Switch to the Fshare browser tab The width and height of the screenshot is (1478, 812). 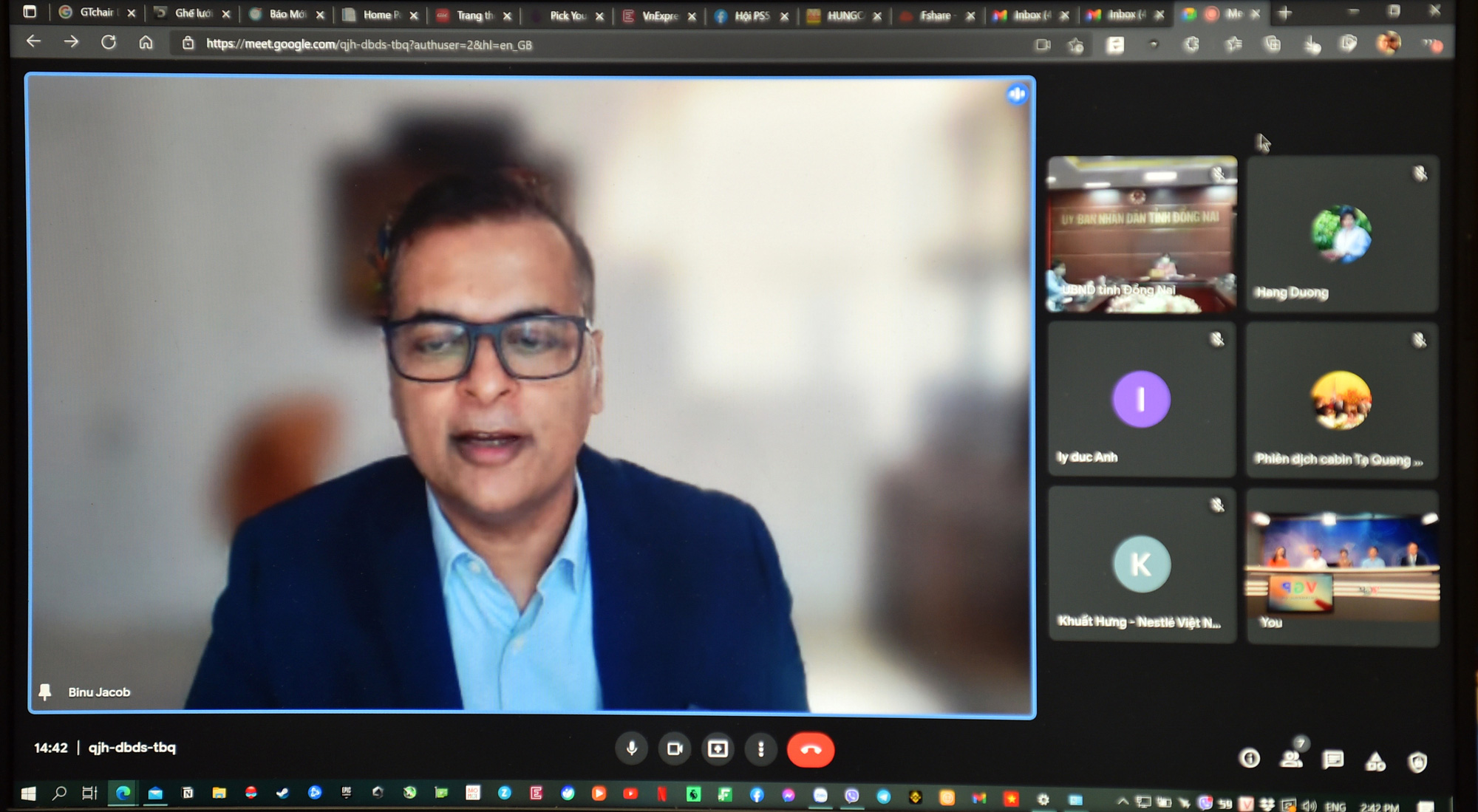click(x=933, y=16)
